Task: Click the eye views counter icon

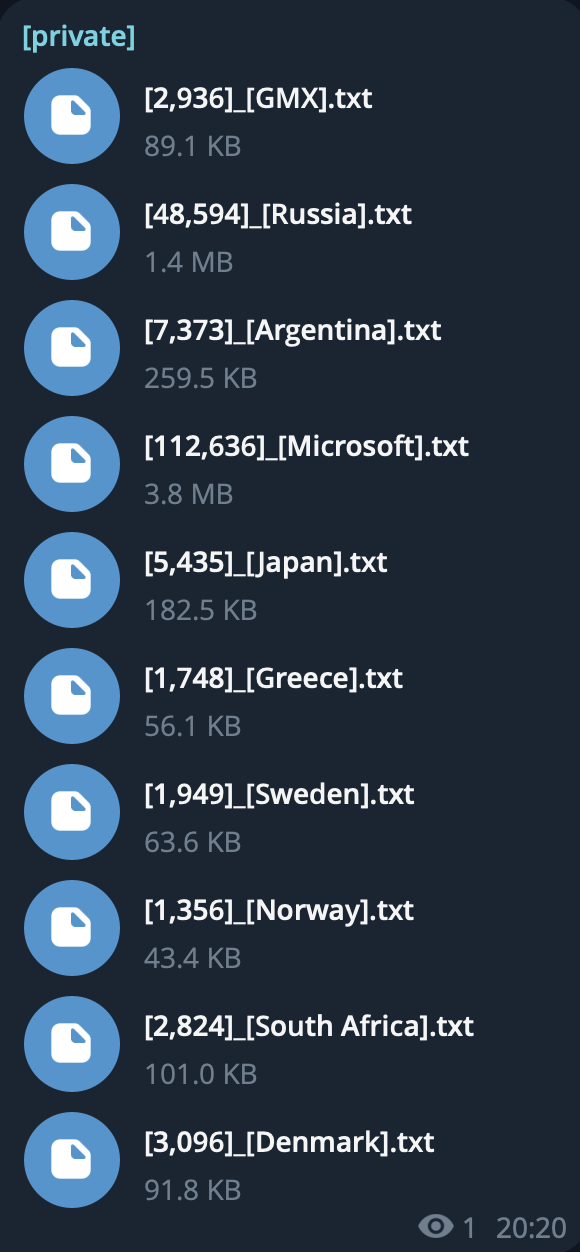Action: click(x=436, y=1226)
